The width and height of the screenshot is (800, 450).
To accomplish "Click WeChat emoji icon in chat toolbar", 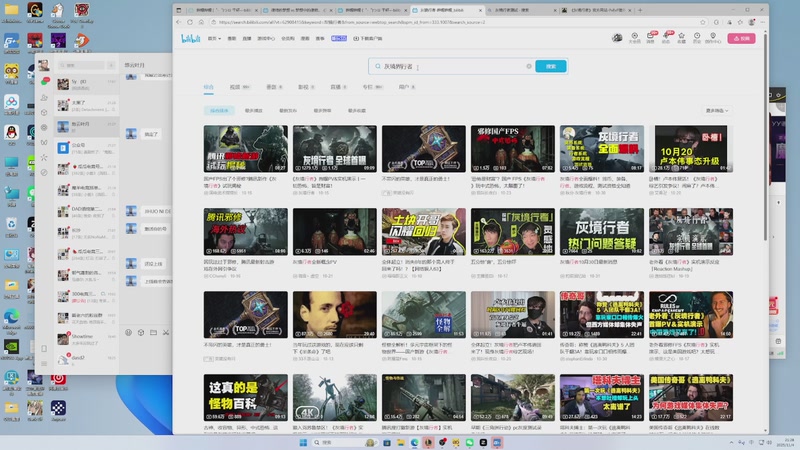I will [129, 332].
